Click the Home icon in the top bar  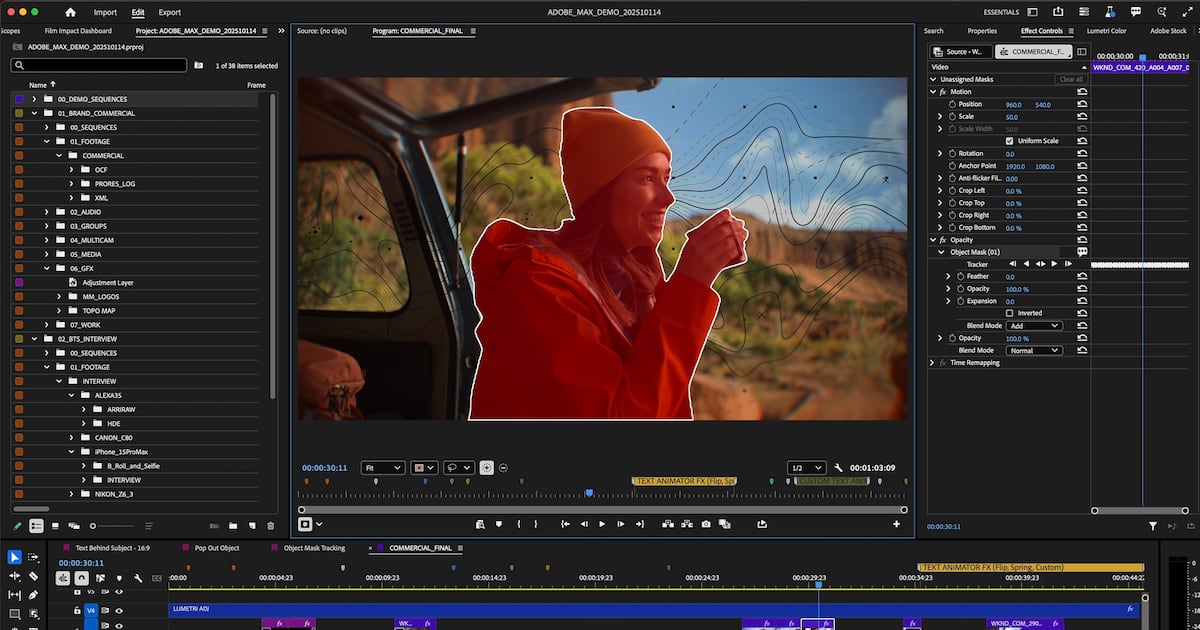coord(70,12)
